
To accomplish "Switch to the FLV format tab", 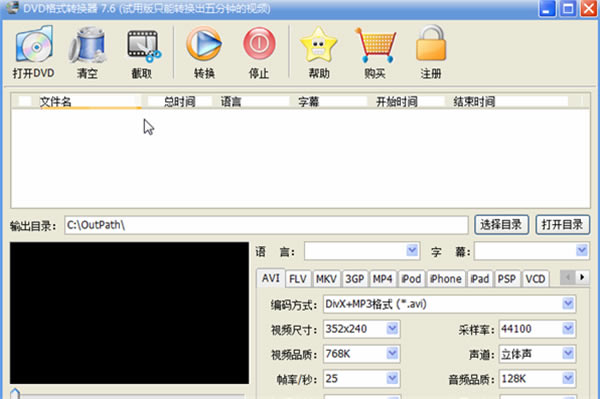I will tap(298, 279).
